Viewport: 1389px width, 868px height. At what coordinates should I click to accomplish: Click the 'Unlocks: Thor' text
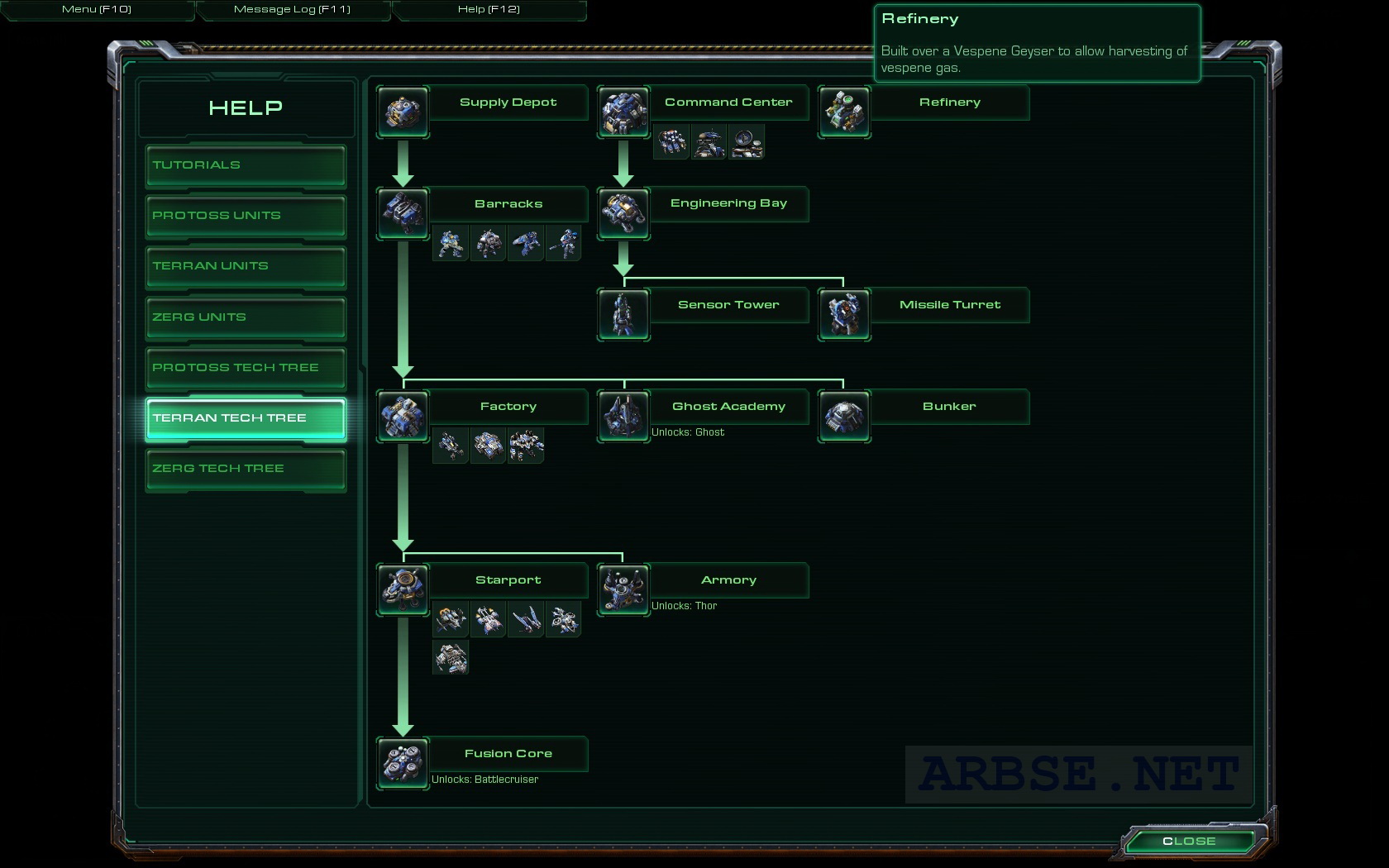pos(684,606)
